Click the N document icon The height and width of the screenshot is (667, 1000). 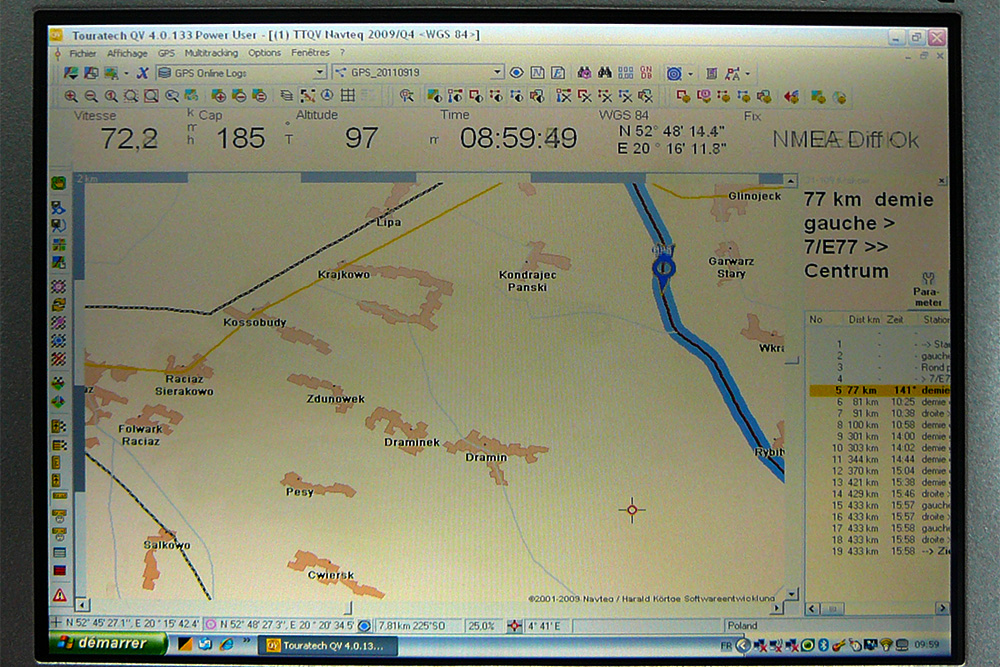coord(538,73)
